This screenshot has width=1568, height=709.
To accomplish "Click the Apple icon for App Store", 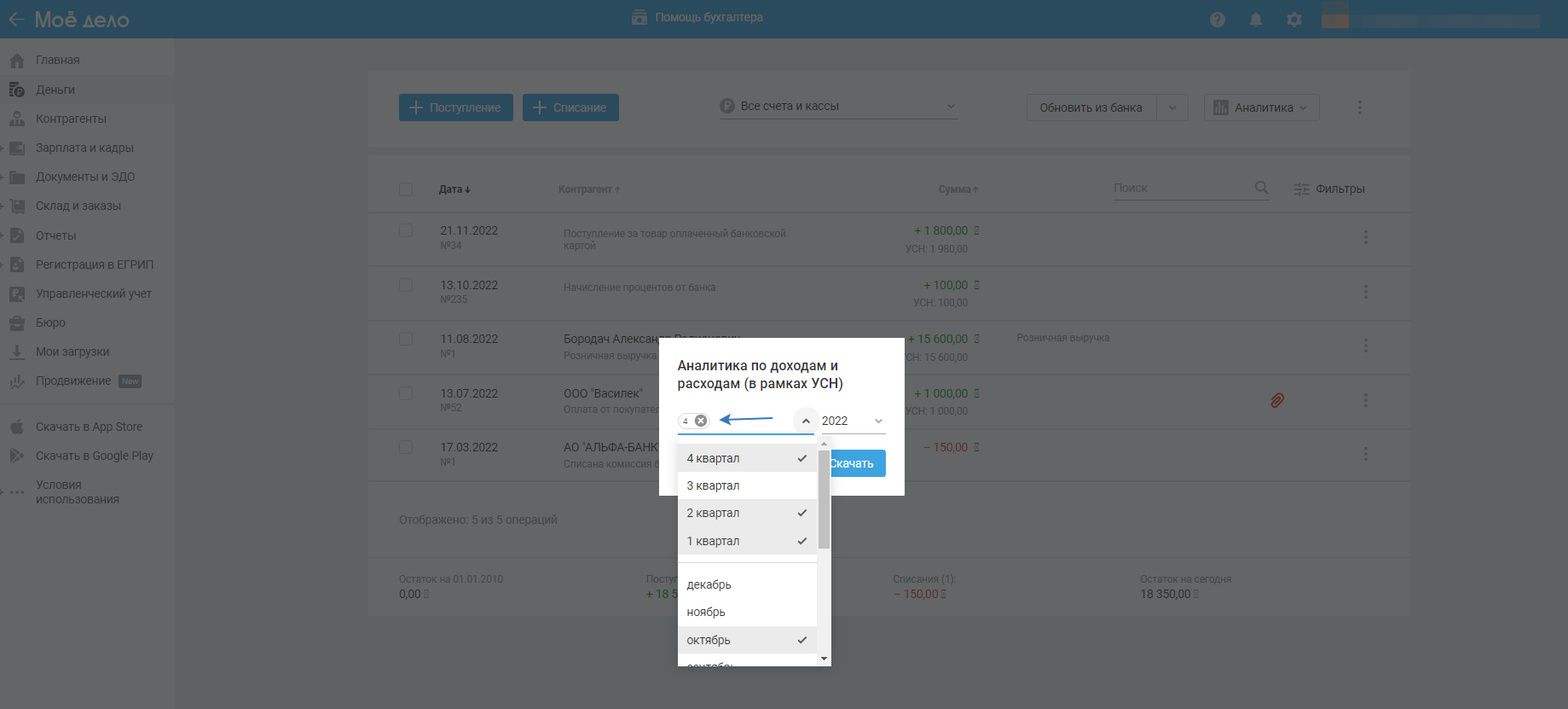I will [x=17, y=427].
